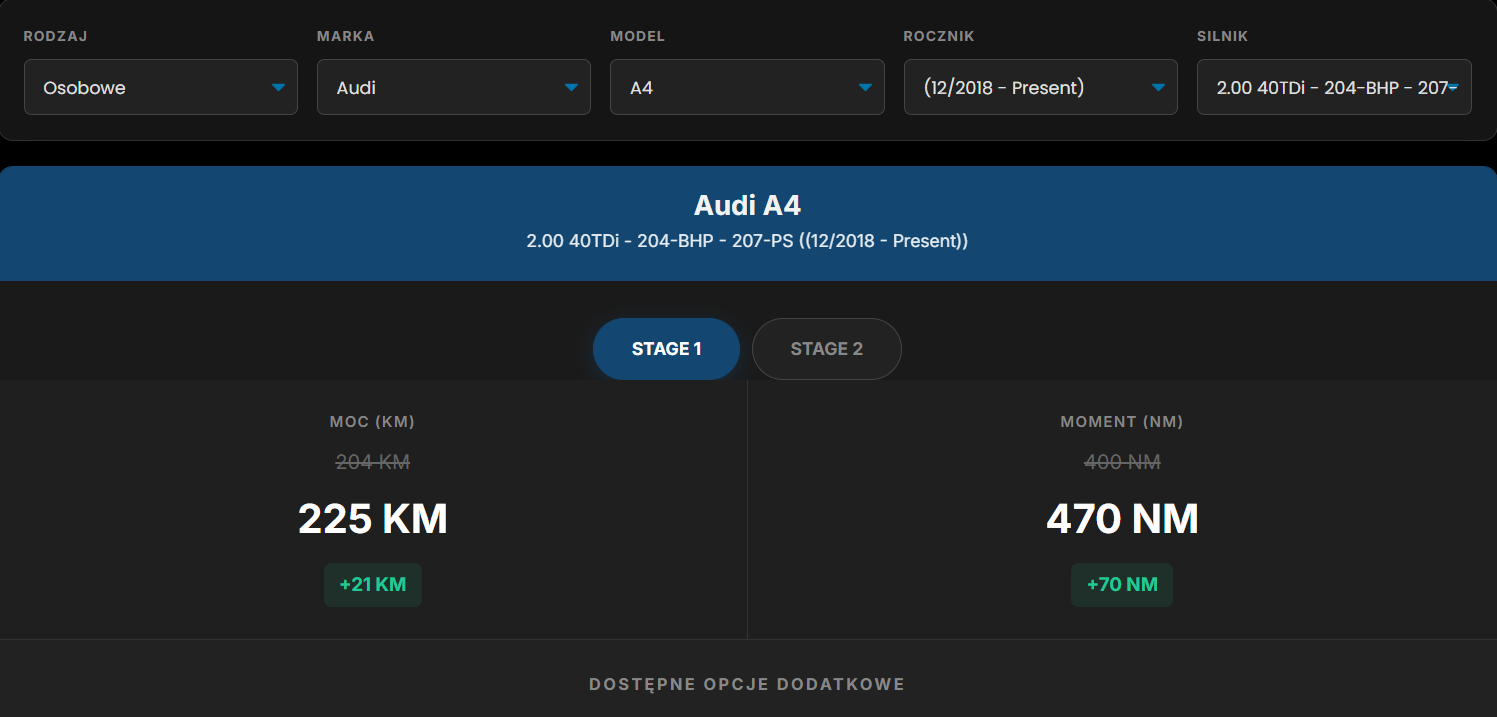The height and width of the screenshot is (717, 1497).
Task: Click the 225 KM tuned power value
Action: click(372, 519)
